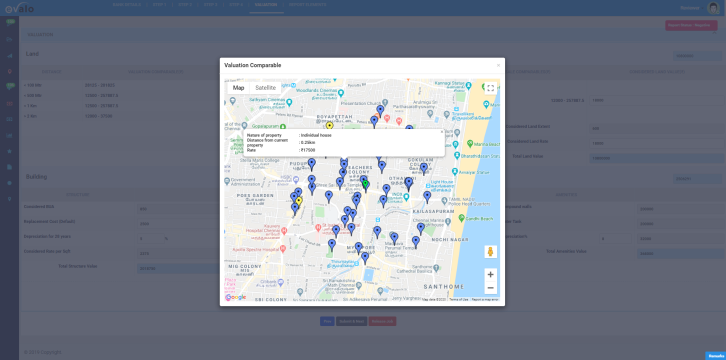
Task: Go to the Step 2 tab
Action: coord(185,5)
